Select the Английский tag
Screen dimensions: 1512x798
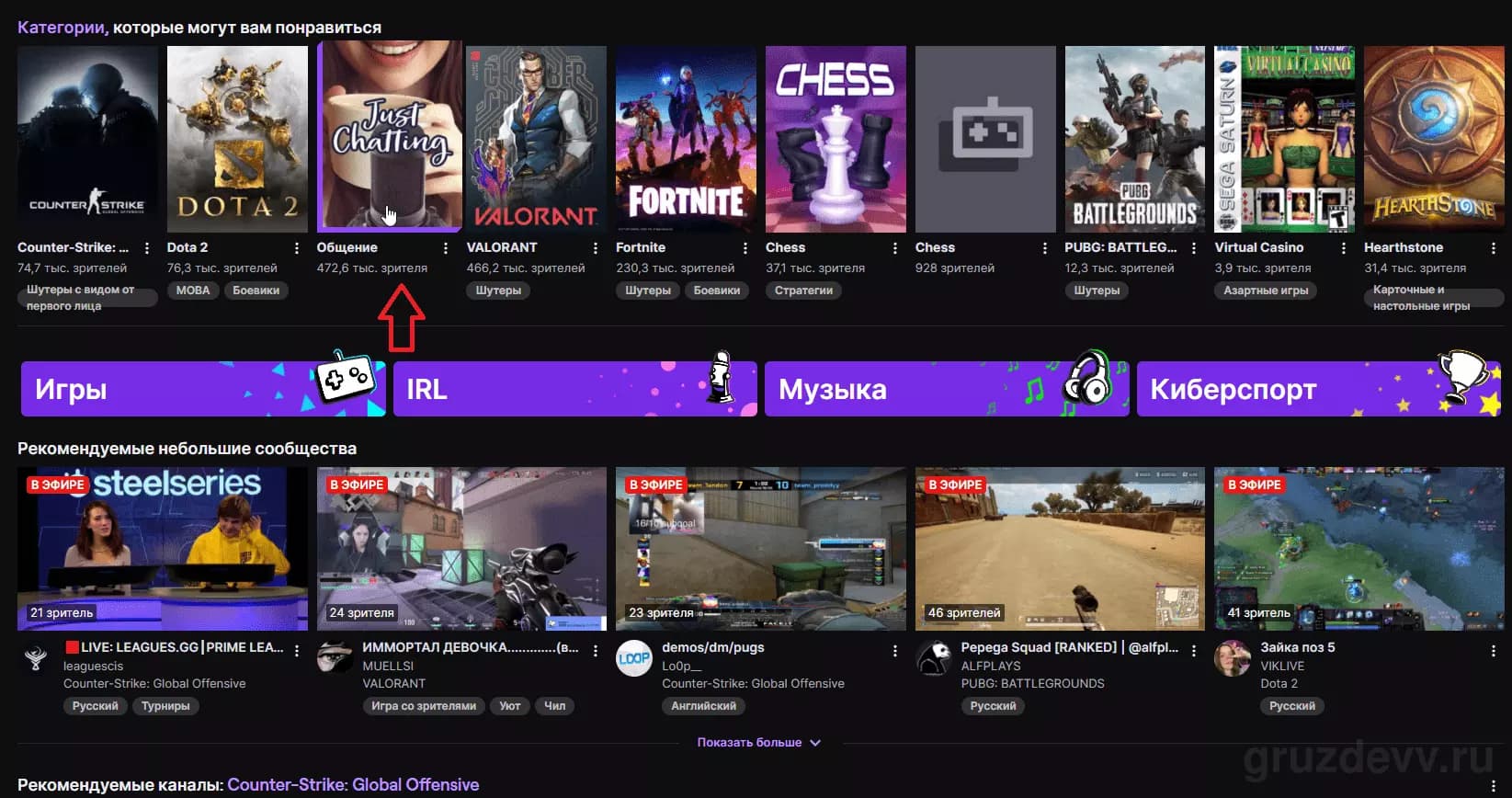(x=704, y=706)
